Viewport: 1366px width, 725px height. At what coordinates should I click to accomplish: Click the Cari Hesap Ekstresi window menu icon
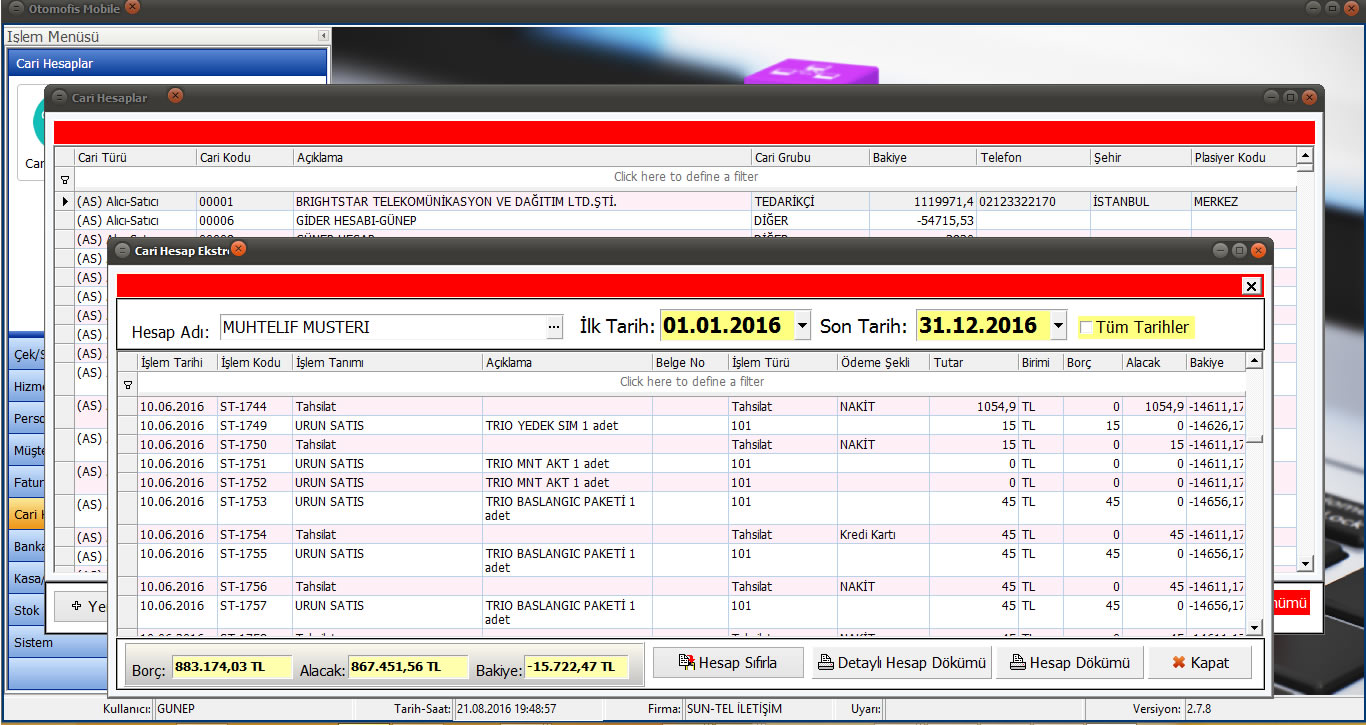point(122,250)
